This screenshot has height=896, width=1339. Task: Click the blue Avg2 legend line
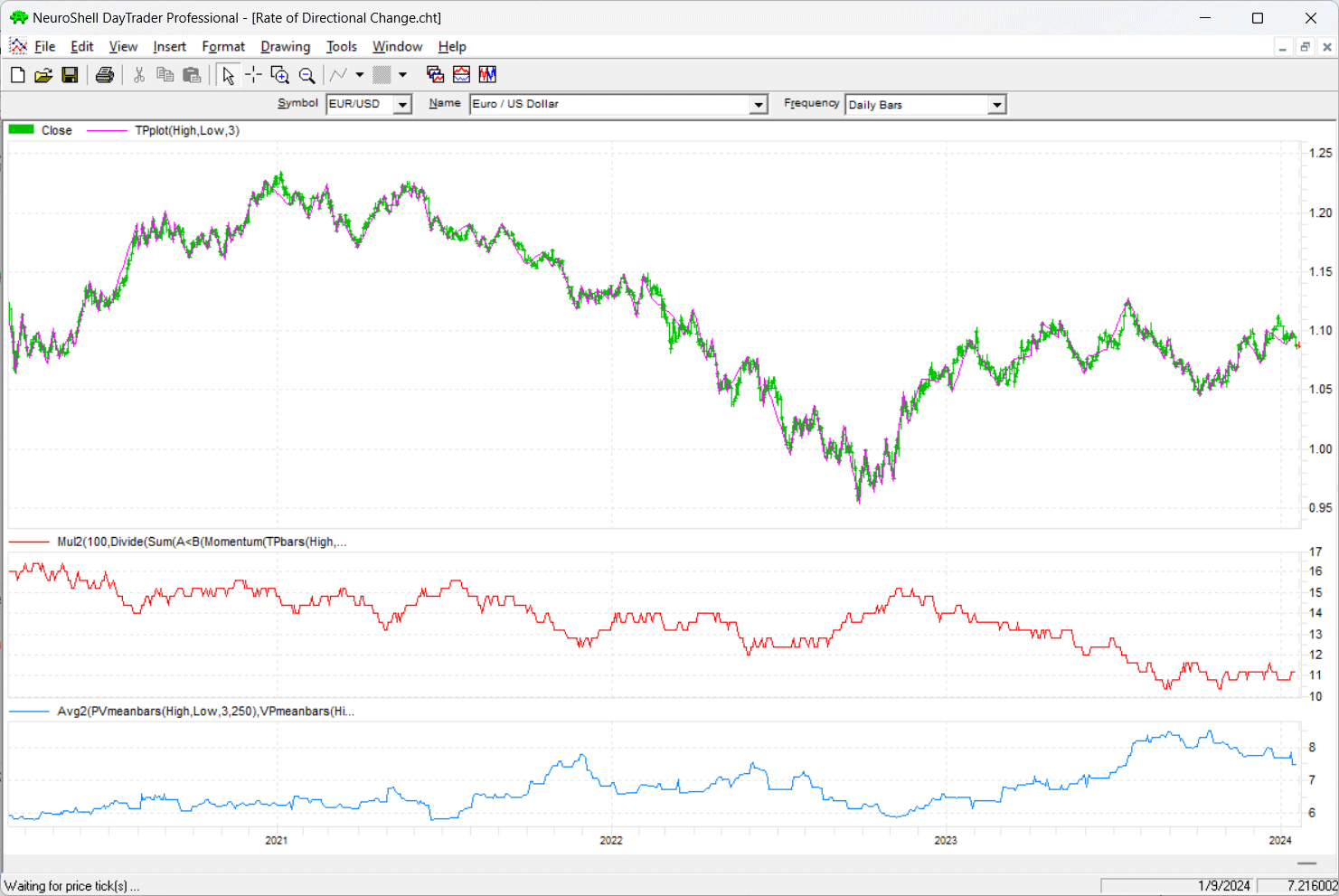pyautogui.click(x=29, y=712)
